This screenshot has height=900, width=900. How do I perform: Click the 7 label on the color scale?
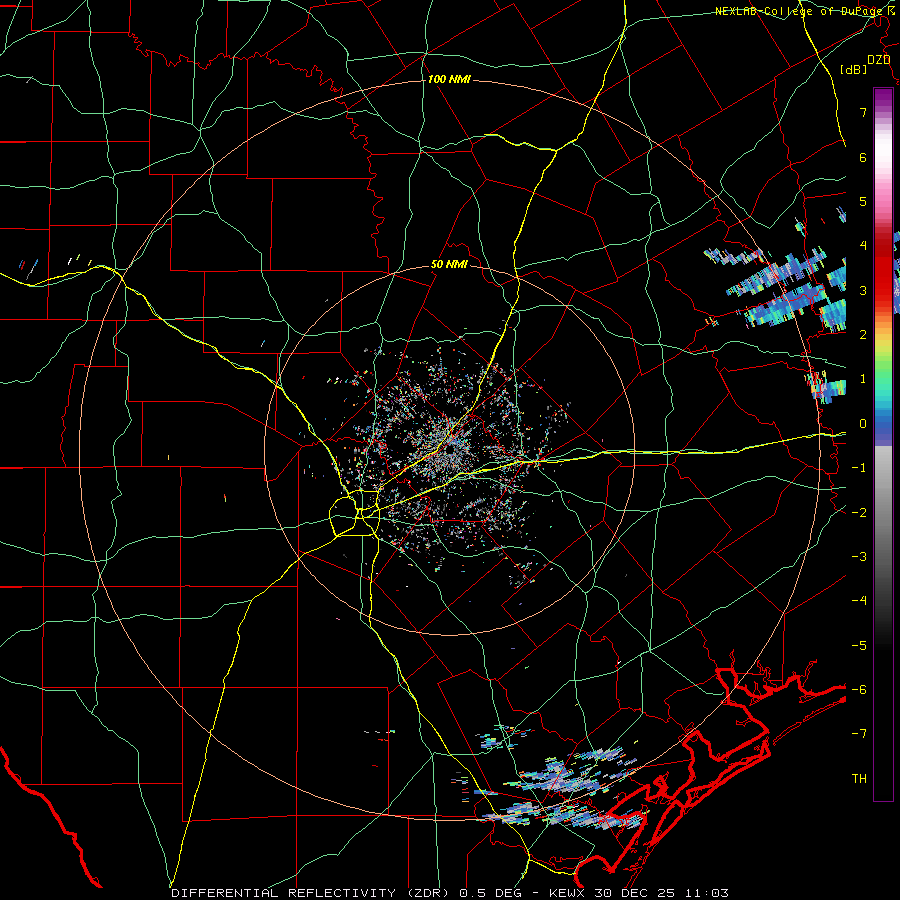pyautogui.click(x=863, y=112)
